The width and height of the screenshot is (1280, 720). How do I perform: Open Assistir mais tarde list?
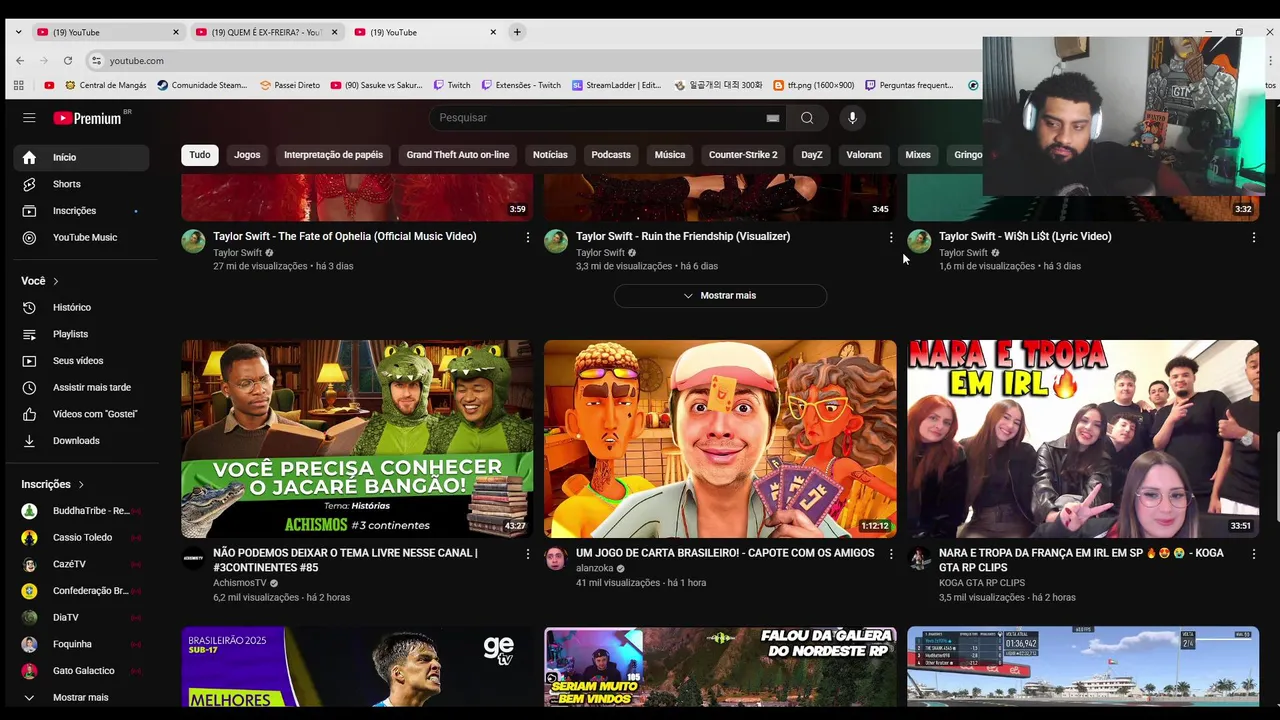[x=82, y=387]
